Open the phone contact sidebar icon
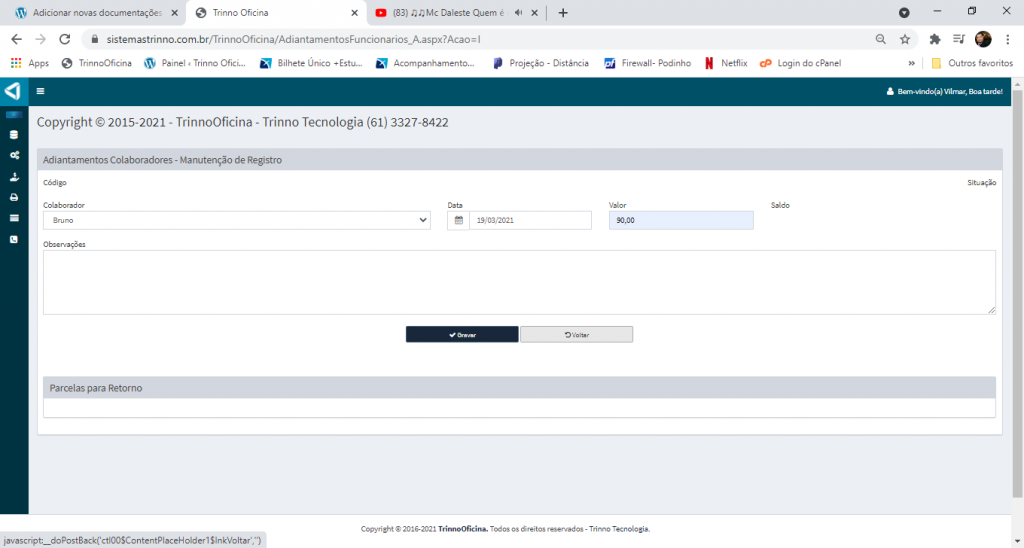The height and width of the screenshot is (548, 1024). (x=14, y=240)
